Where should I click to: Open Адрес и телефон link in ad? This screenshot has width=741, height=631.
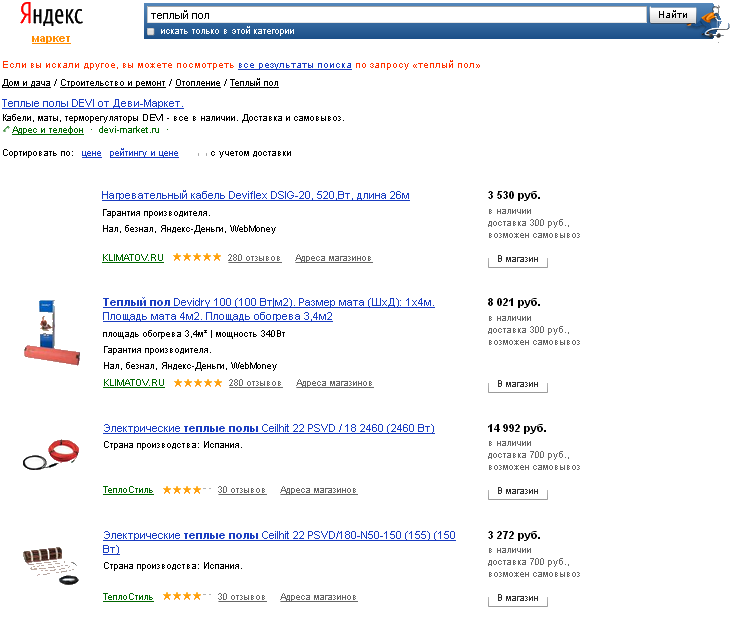click(48, 130)
